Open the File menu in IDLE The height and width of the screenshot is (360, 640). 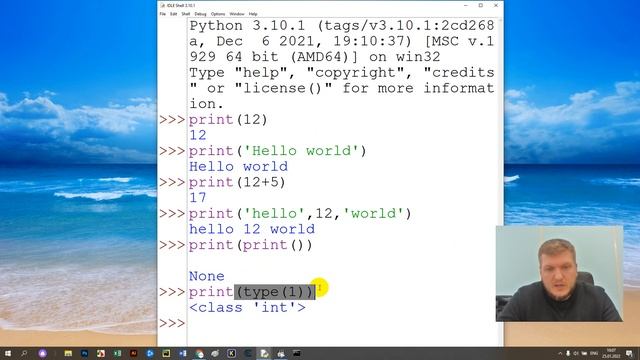click(162, 14)
